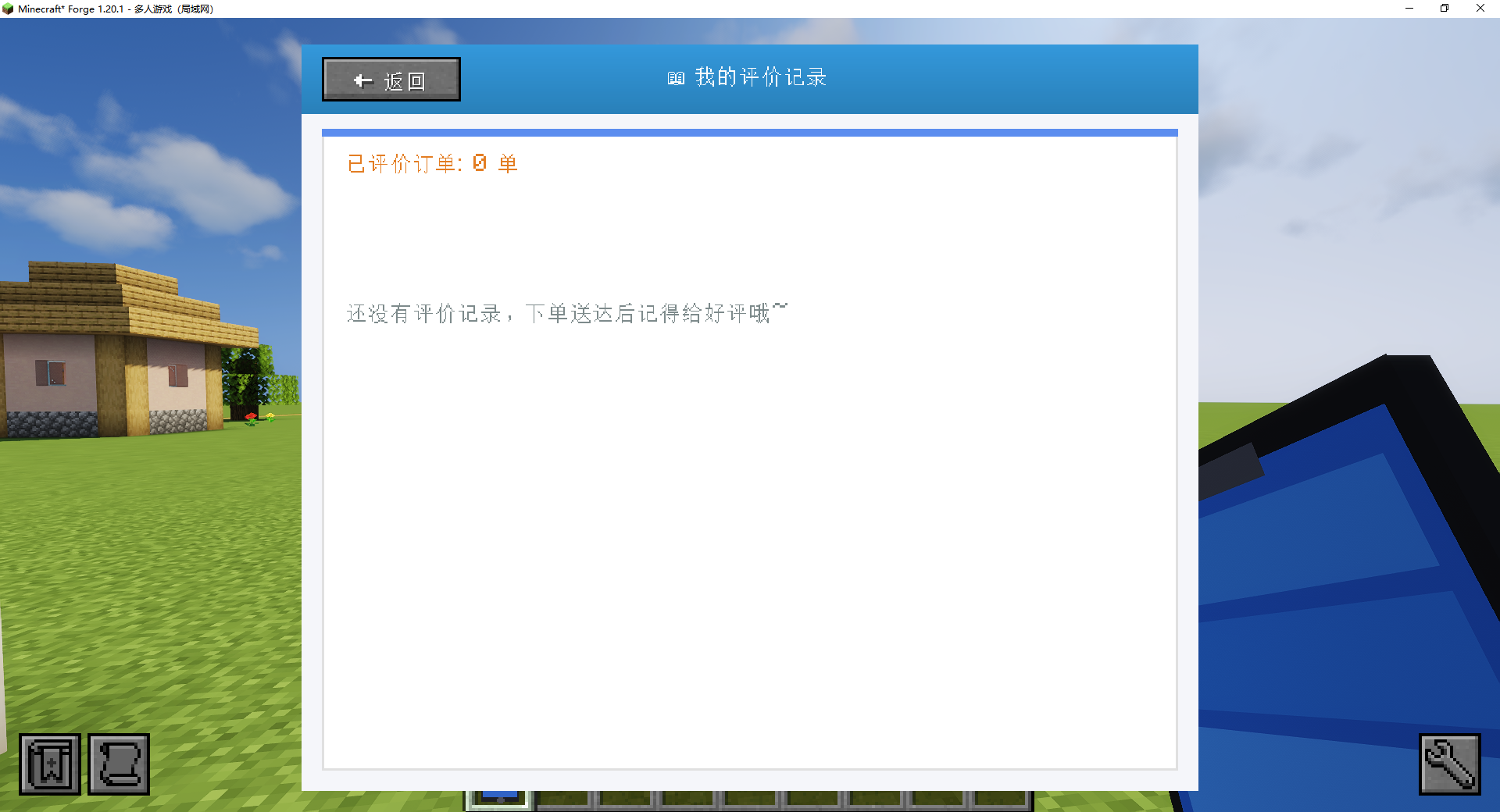The width and height of the screenshot is (1500, 812).
Task: Click the 我的评价记录 title text
Action: tap(761, 77)
